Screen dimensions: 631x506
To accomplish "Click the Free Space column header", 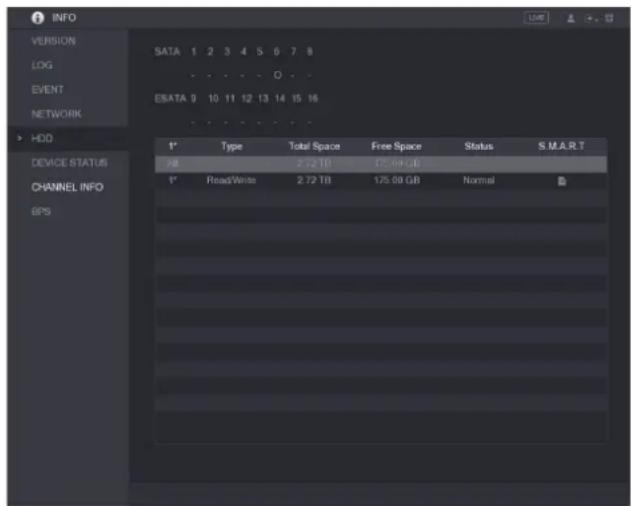I will pyautogui.click(x=396, y=147).
